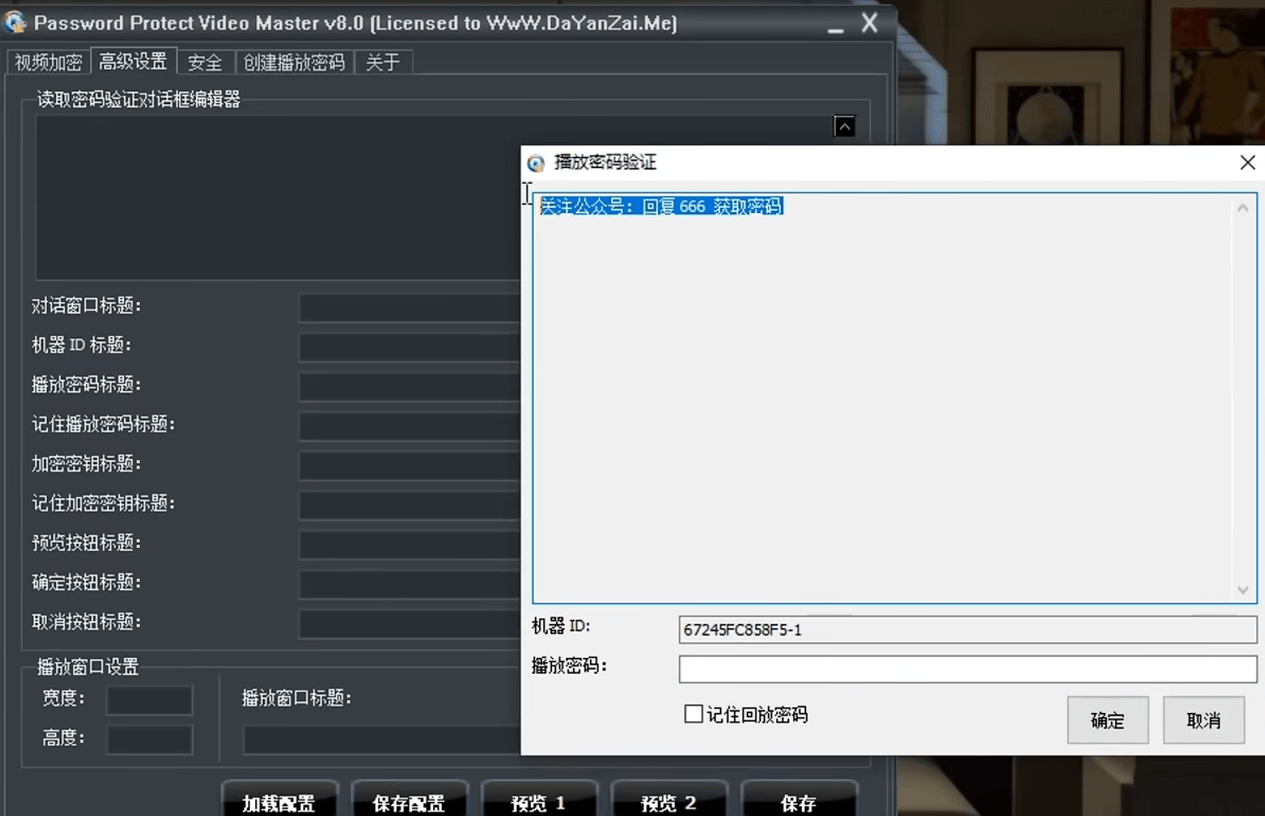Focus the 播放密码 input field
Viewport: 1265px width, 816px height.
pyautogui.click(x=967, y=669)
